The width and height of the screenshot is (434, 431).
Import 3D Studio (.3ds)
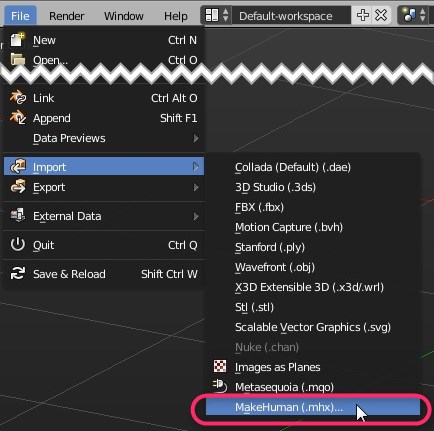click(313, 187)
